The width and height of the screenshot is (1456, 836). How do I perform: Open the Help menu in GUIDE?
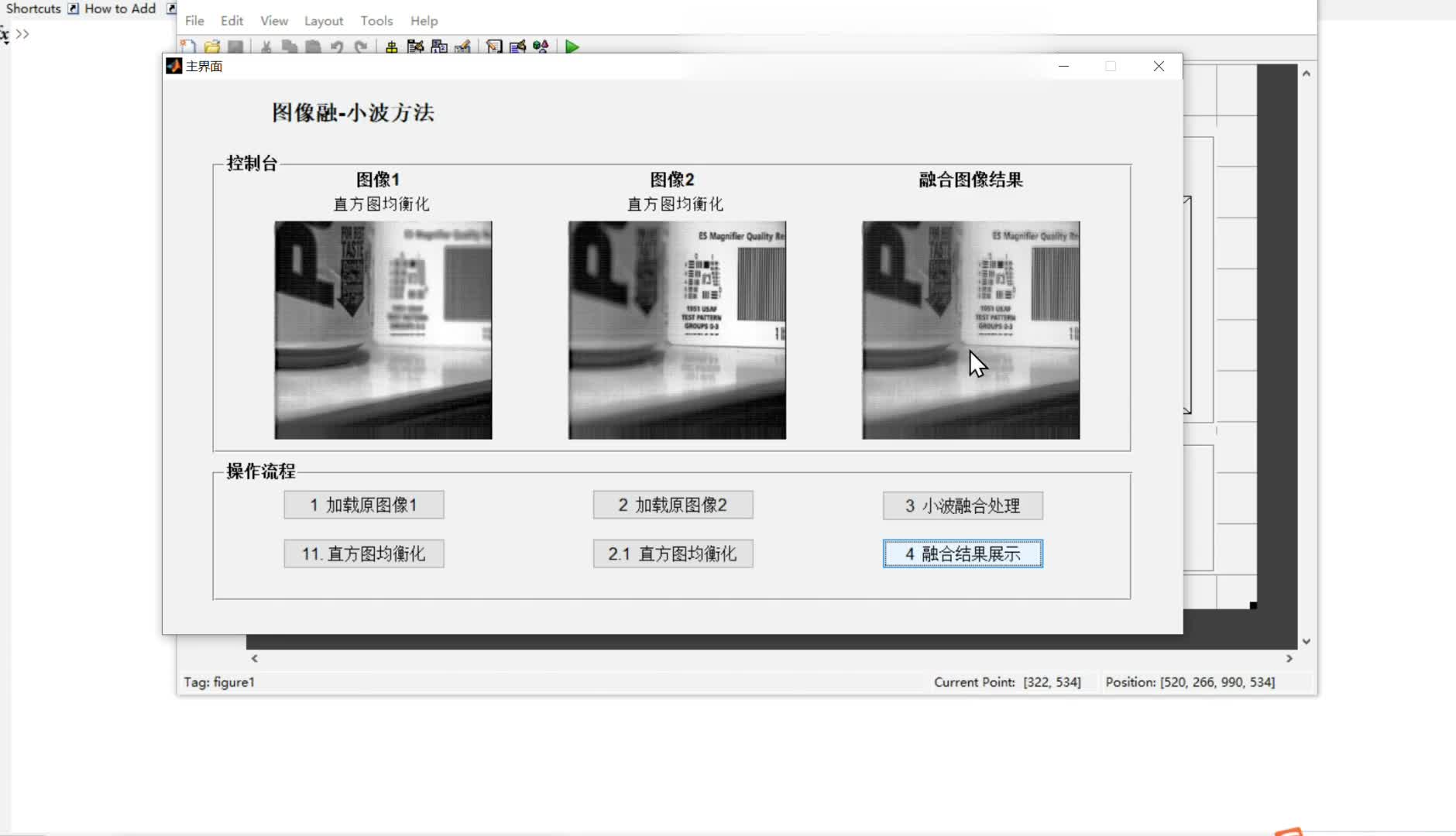(x=424, y=21)
